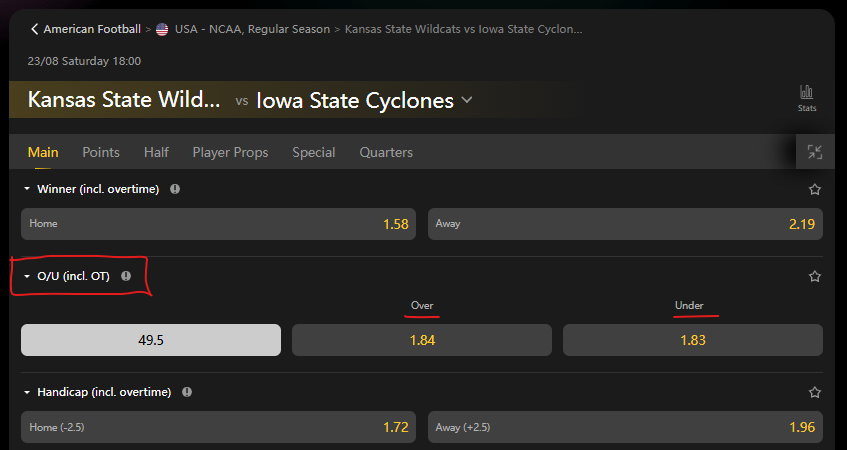Open USA - NCAA, Regular Season breadcrumb

[x=252, y=30]
